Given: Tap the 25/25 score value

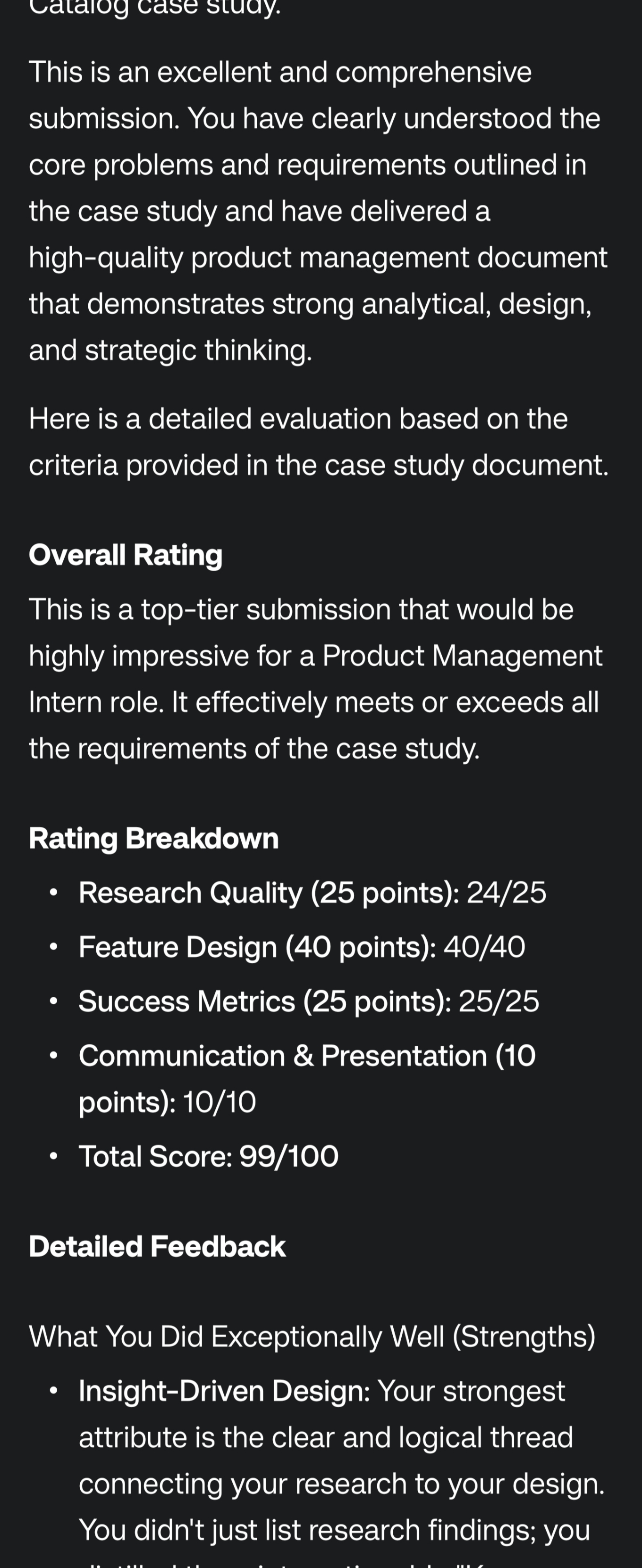Looking at the screenshot, I should click(499, 1001).
